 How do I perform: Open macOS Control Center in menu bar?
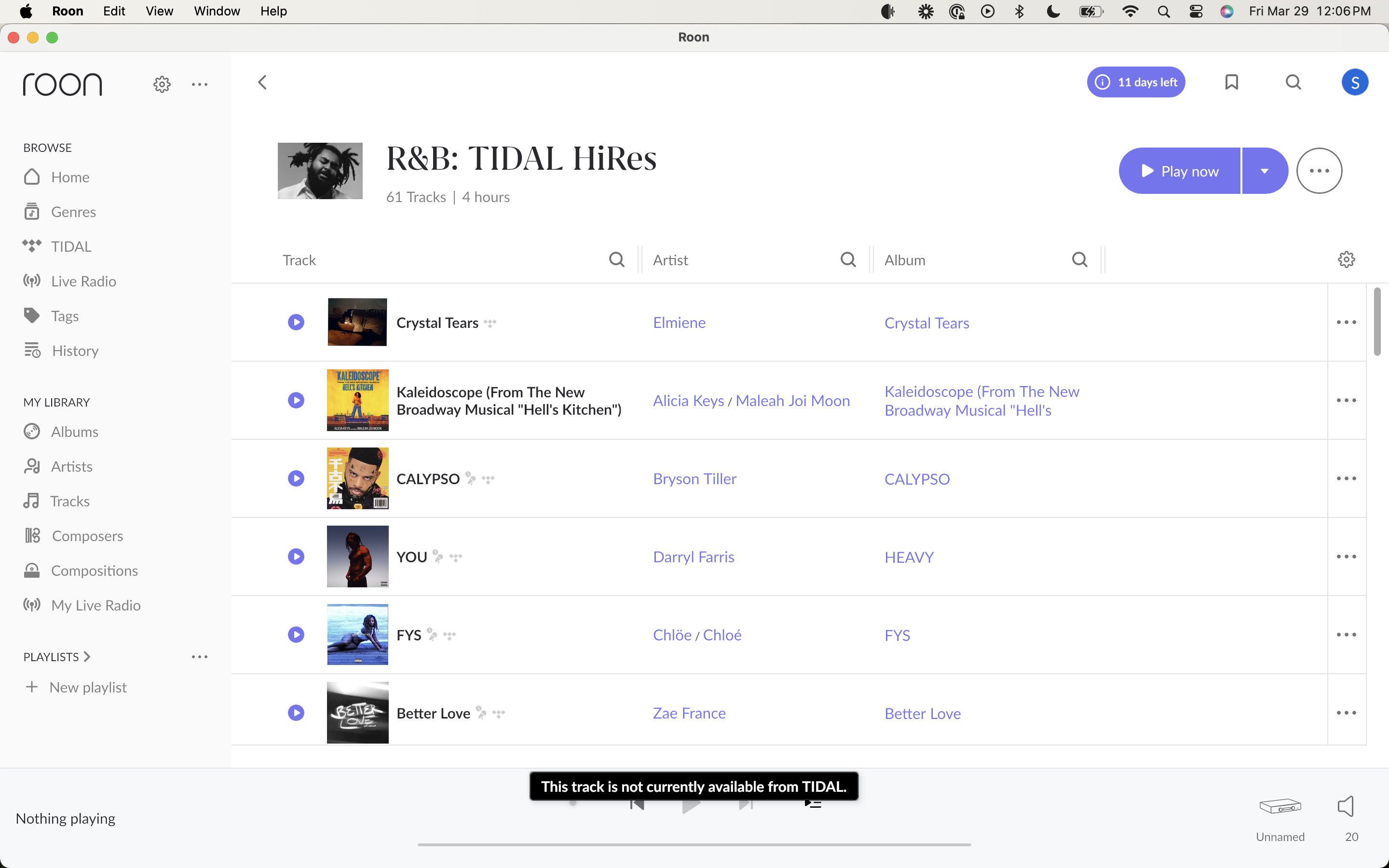tap(1196, 11)
